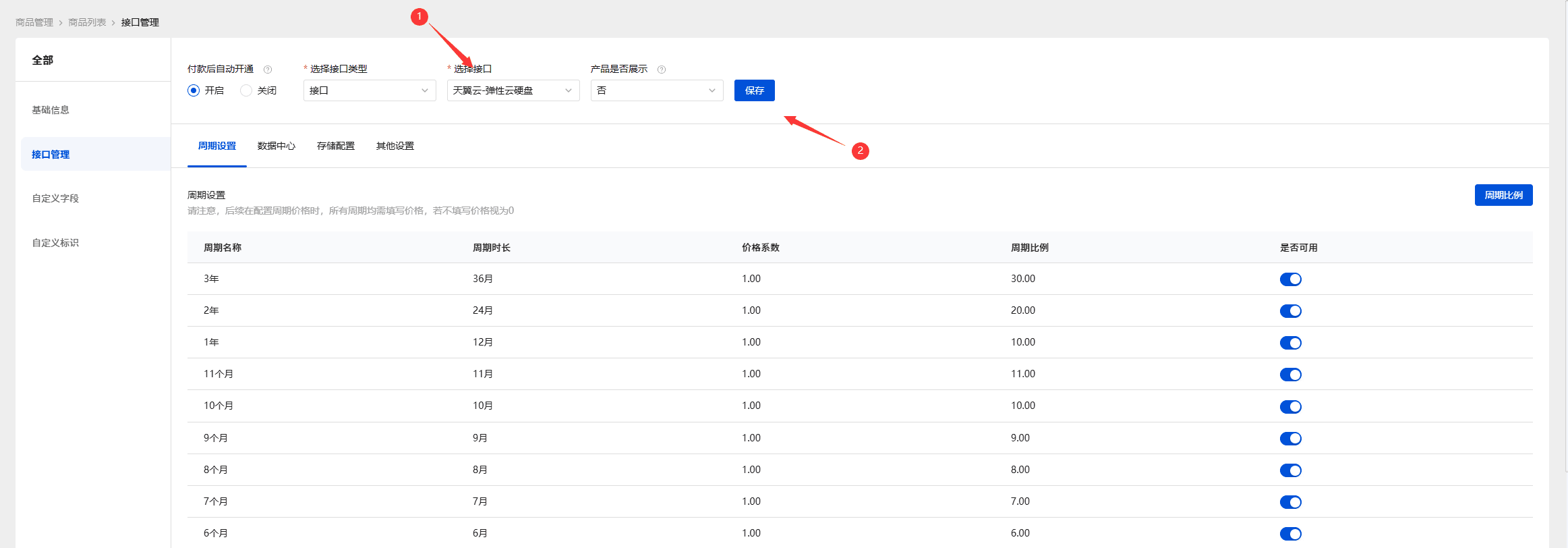The height and width of the screenshot is (548, 1568).
Task: Go to 商品管理 breadcrumb
Action: 34,22
